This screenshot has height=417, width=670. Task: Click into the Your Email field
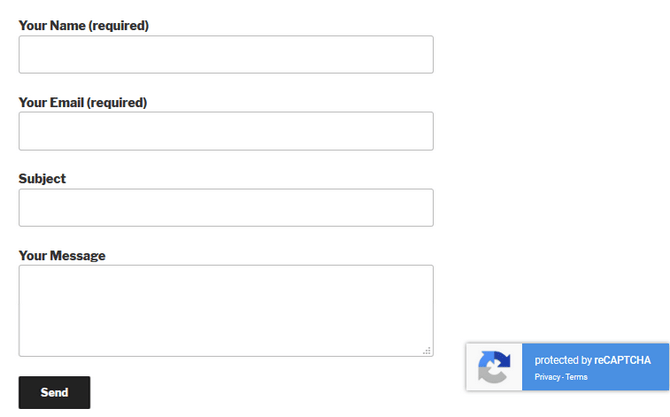[226, 131]
